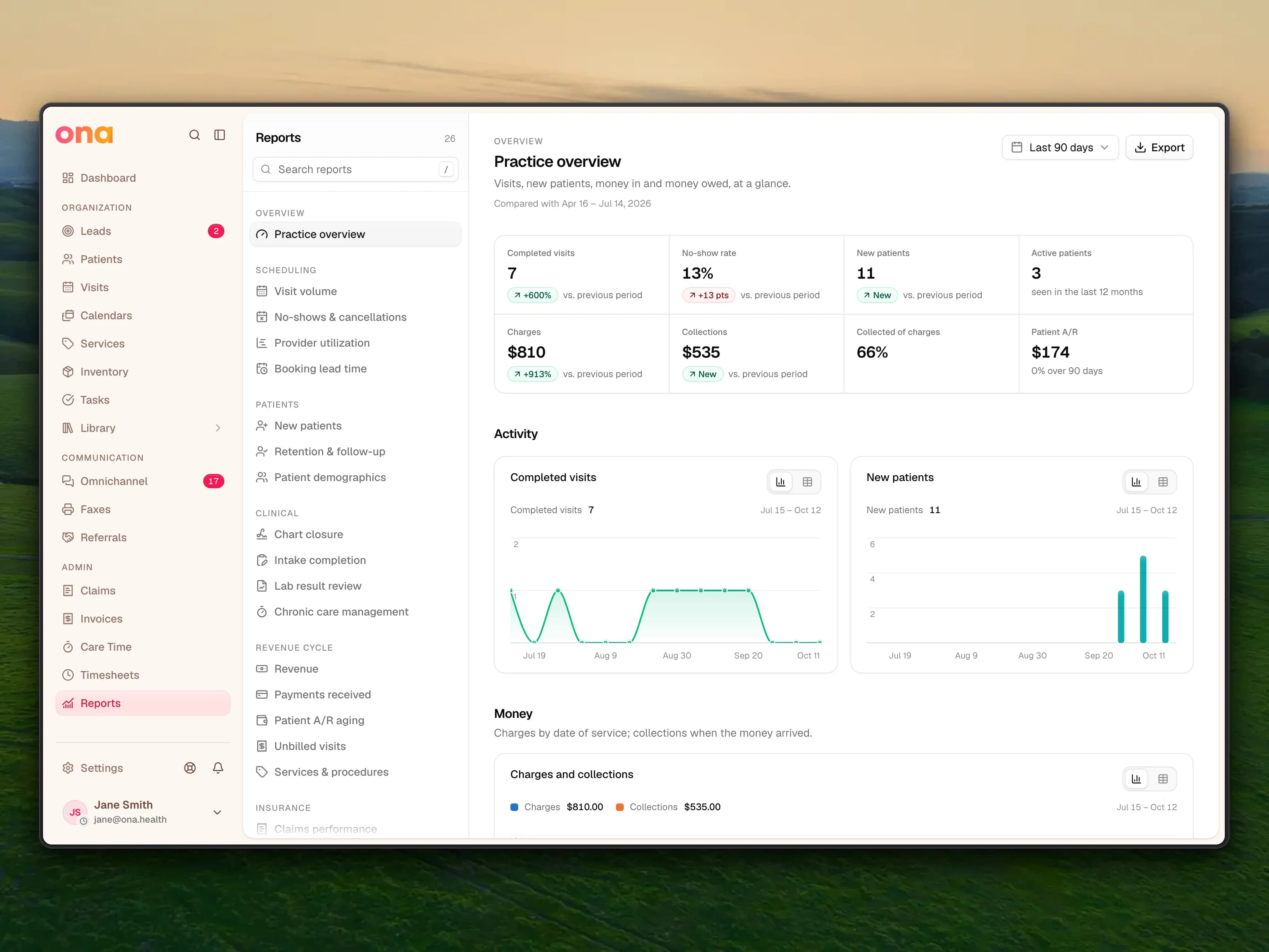
Task: Switch New patients card to chart view
Action: [1137, 482]
